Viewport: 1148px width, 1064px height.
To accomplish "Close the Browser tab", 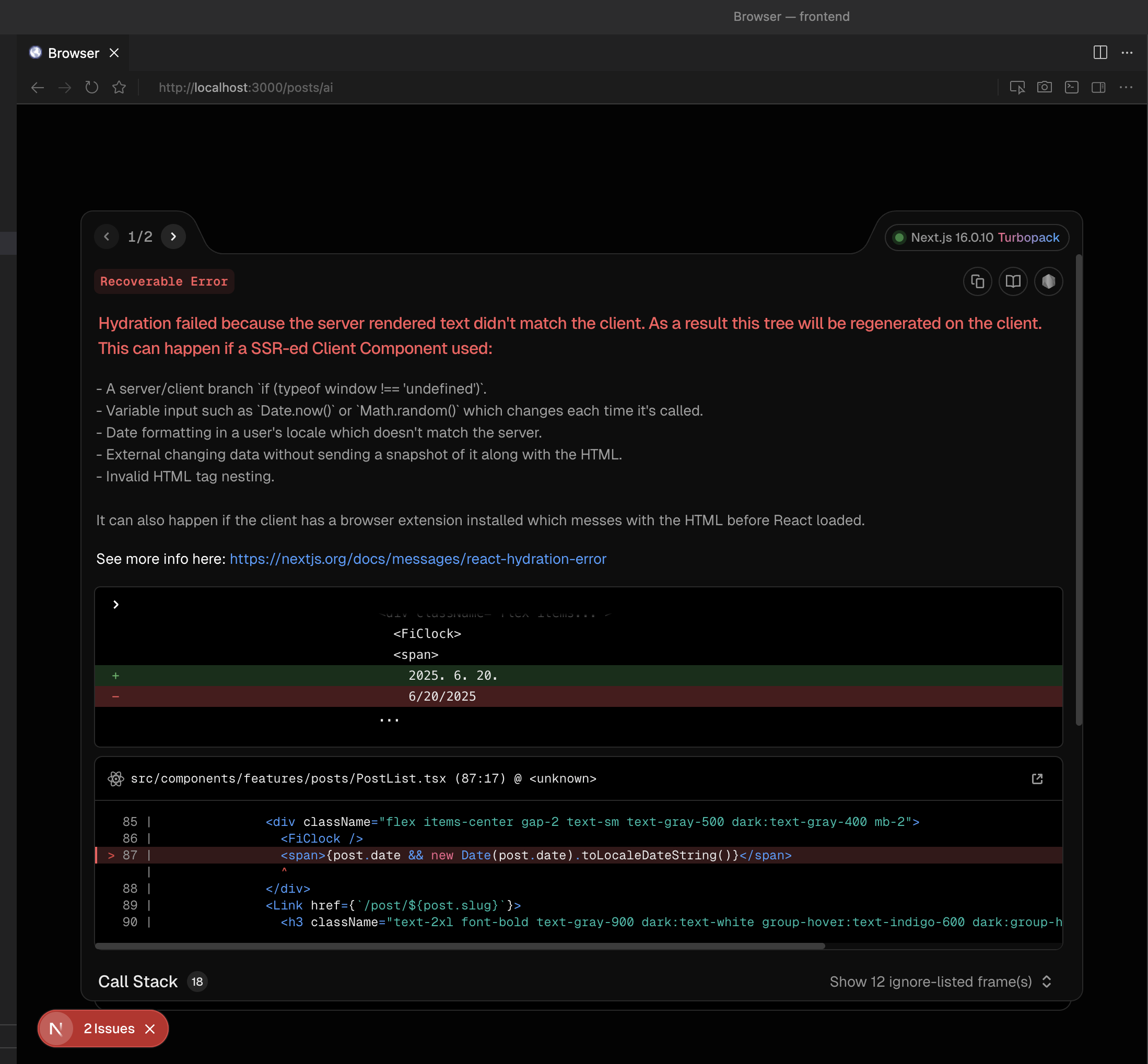I will click(114, 53).
